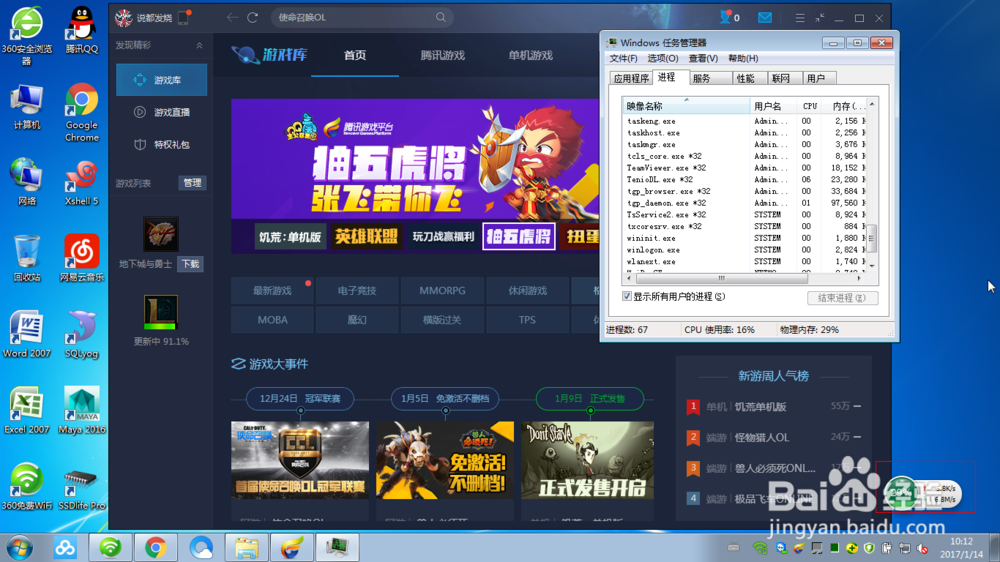The width and height of the screenshot is (1000, 562).
Task: Open 特权礼包 in the sidebar
Action: pyautogui.click(x=161, y=145)
